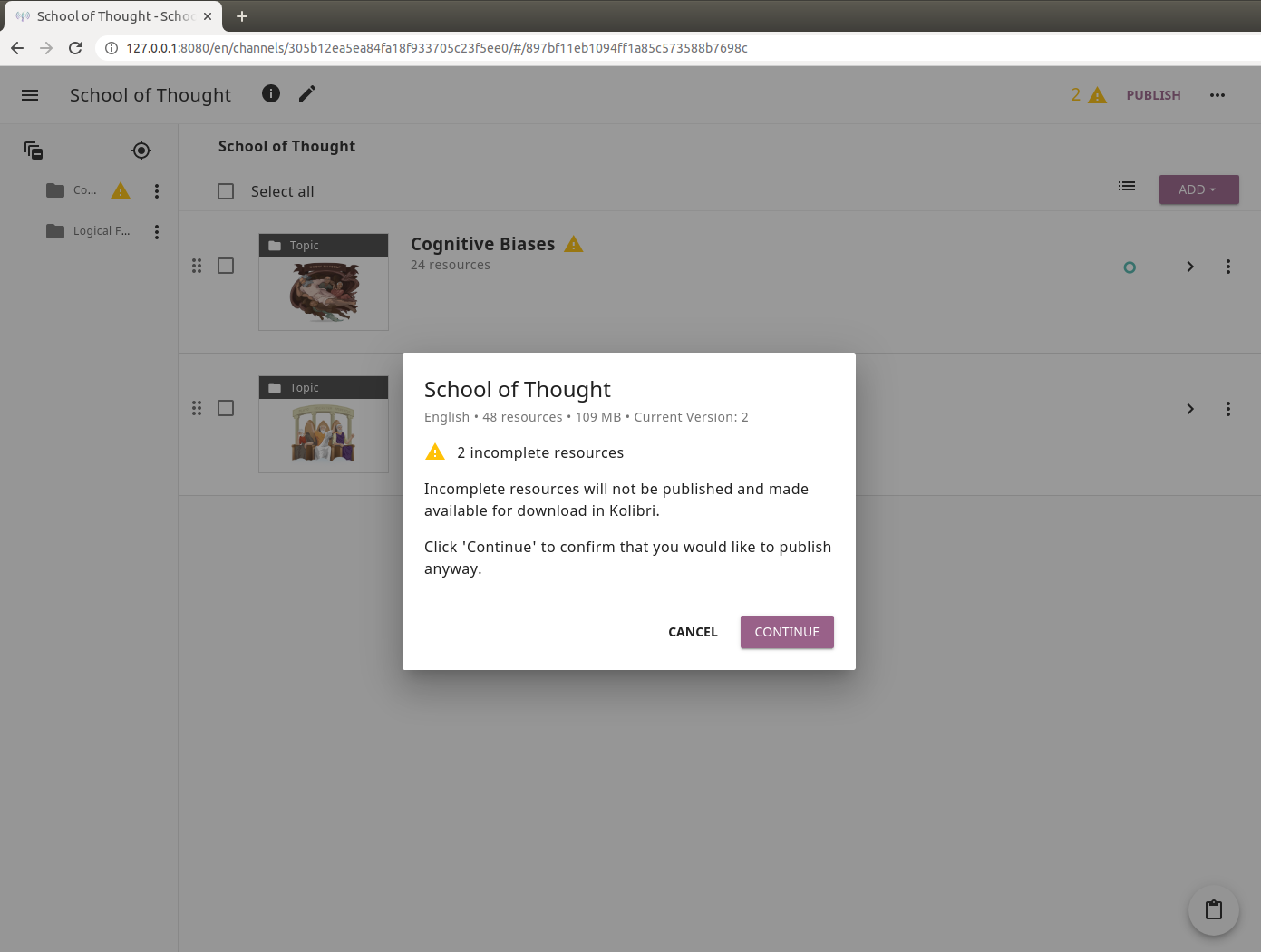Screen dimensions: 1261x952
Task: Grab the drag handle of second topic
Action: tap(197, 408)
